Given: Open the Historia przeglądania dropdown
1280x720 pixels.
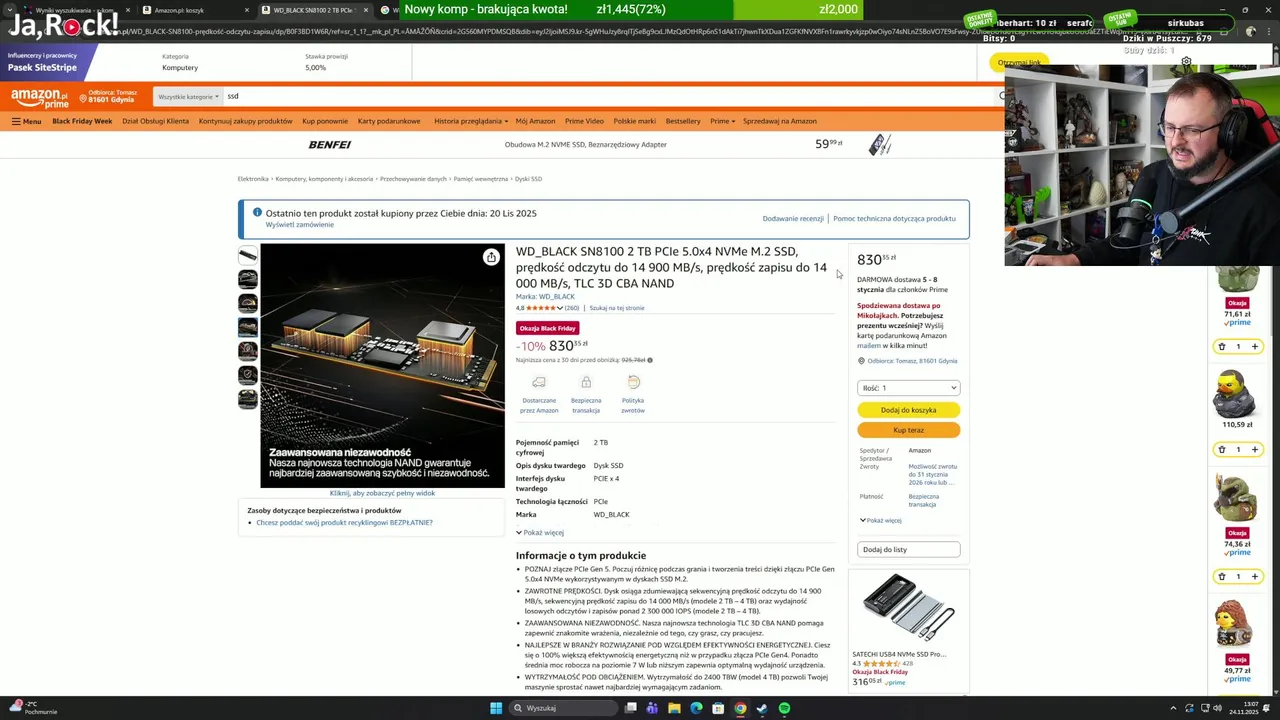Looking at the screenshot, I should click(x=470, y=121).
